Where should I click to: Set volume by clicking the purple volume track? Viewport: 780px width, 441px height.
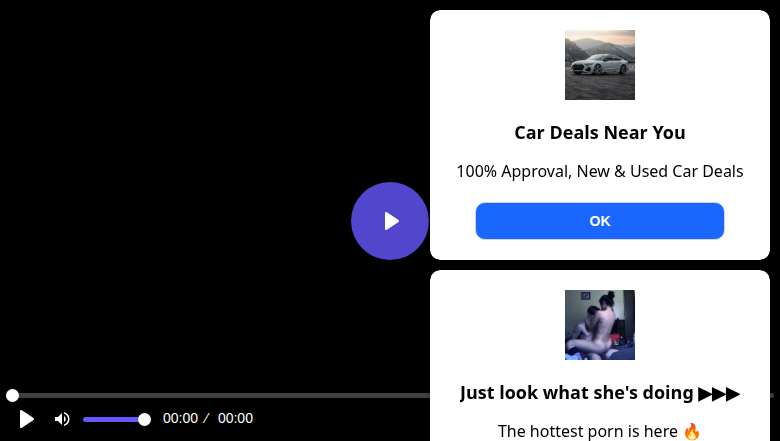[111, 420]
